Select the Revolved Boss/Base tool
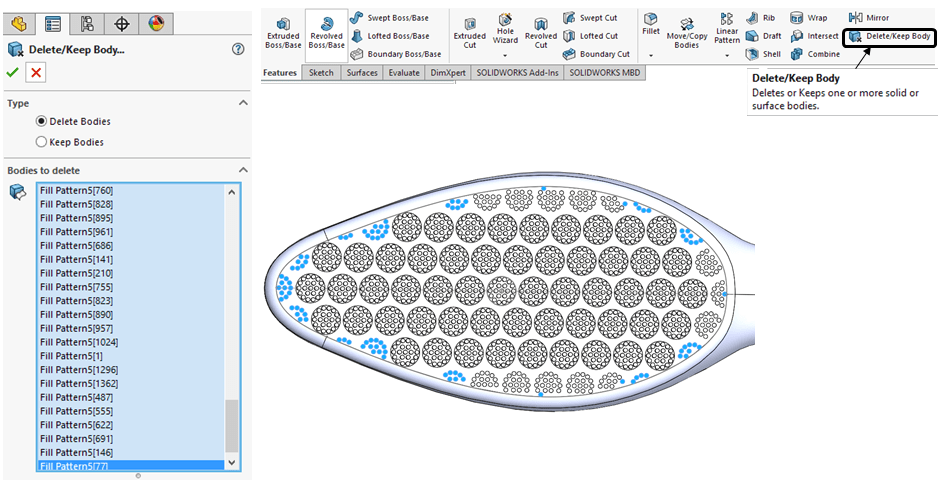Viewport: 943px width, 480px height. 326,32
